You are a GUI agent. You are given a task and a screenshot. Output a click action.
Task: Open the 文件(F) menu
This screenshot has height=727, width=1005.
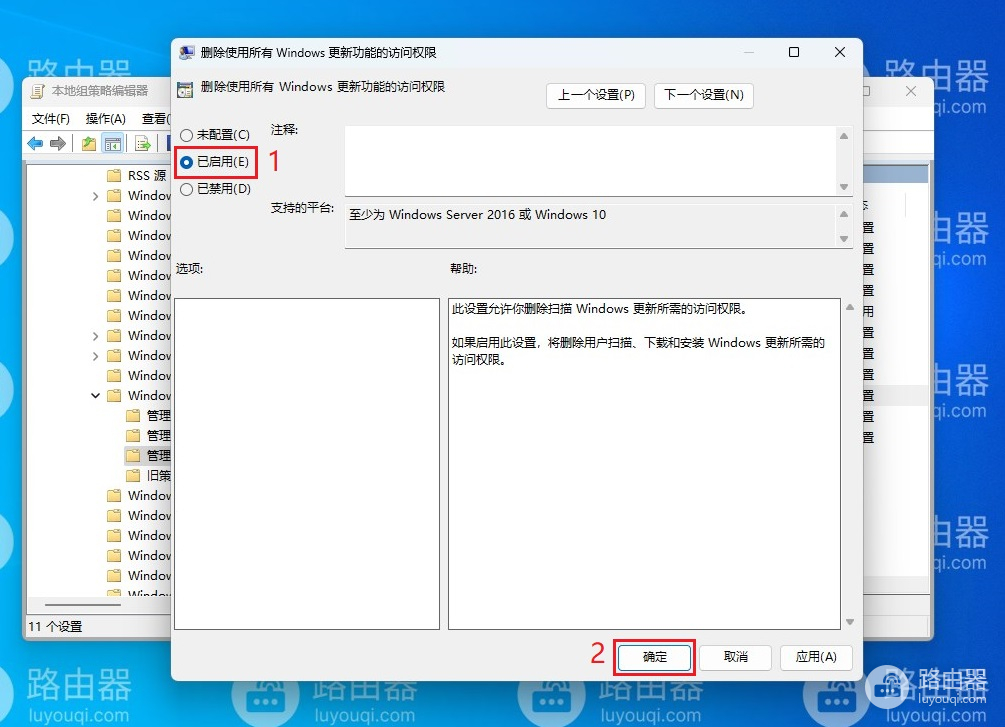pyautogui.click(x=50, y=119)
